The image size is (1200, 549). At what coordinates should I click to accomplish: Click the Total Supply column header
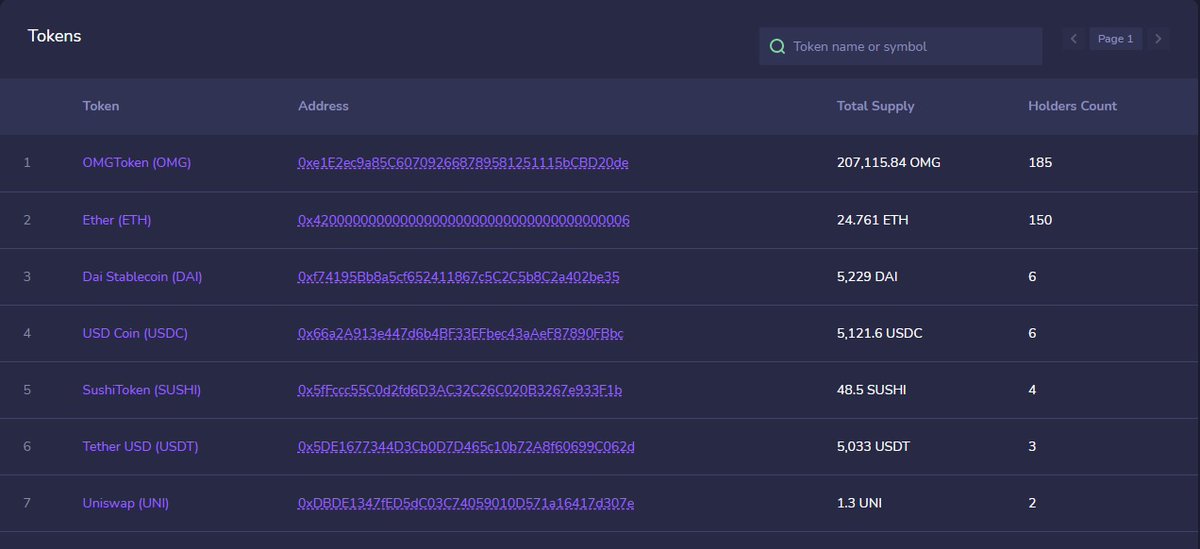(876, 106)
